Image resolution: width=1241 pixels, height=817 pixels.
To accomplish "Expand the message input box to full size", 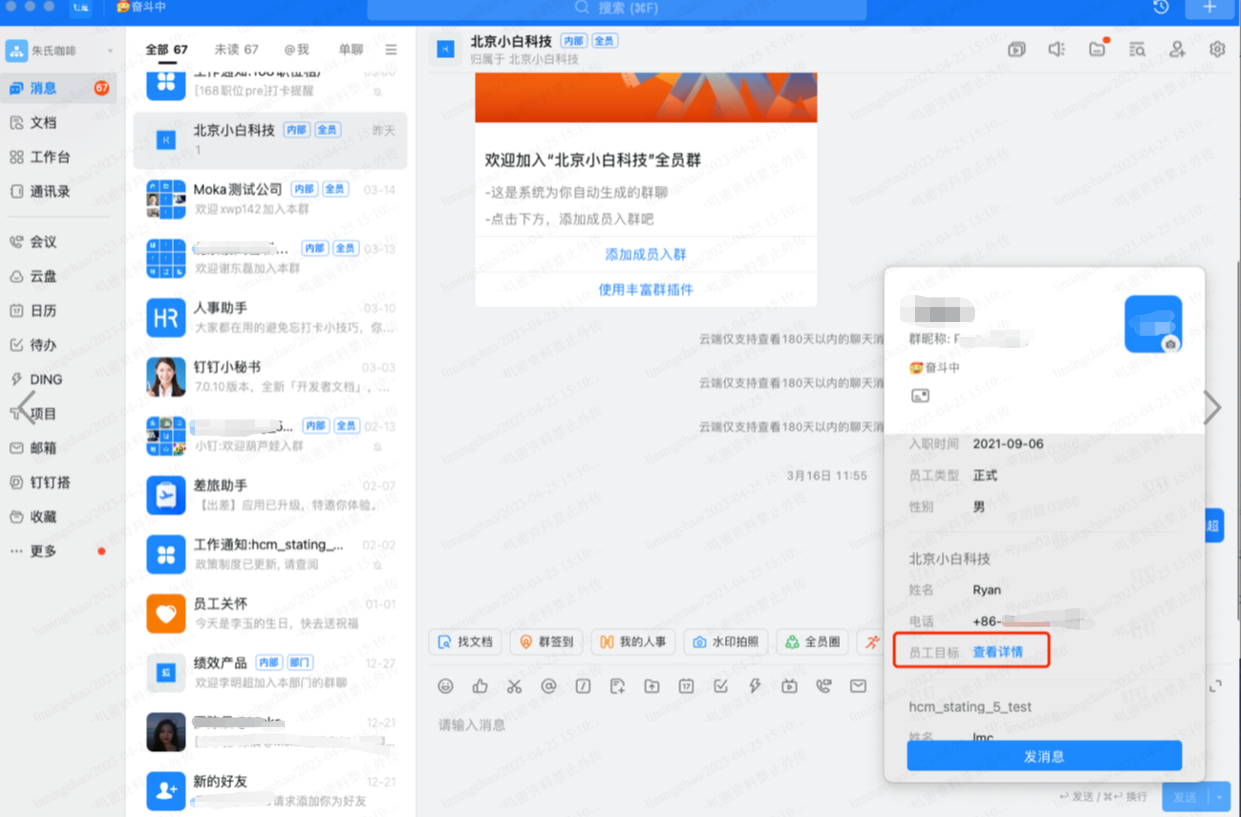I will (x=1216, y=686).
